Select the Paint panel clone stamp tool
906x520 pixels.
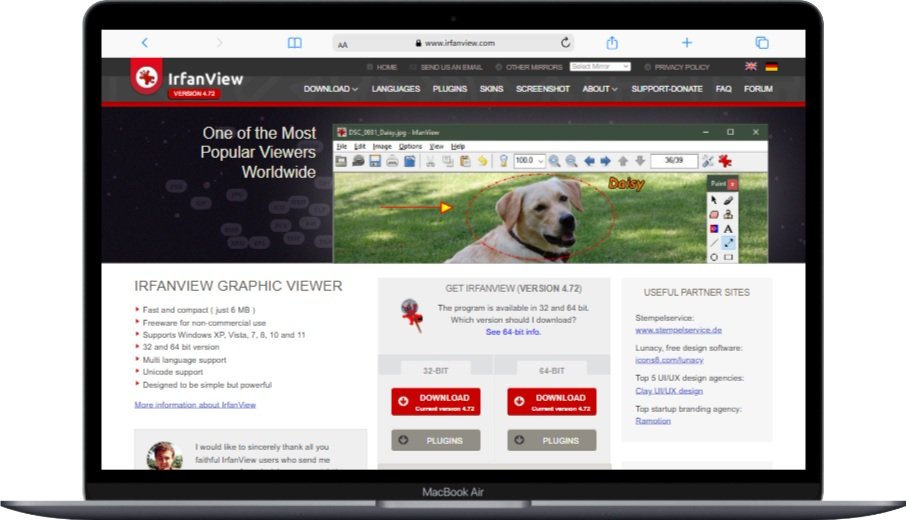tap(728, 214)
